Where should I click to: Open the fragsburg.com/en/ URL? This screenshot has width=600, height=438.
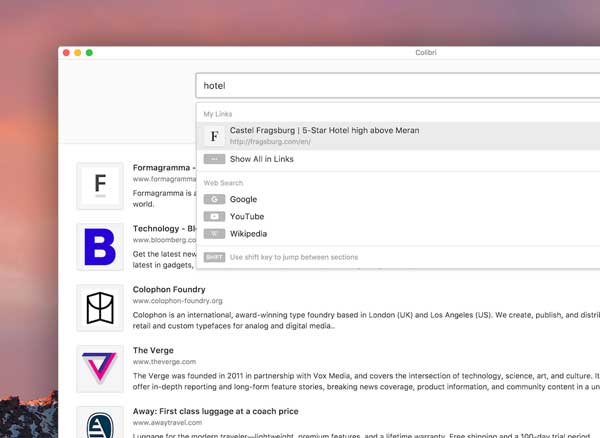click(x=270, y=142)
